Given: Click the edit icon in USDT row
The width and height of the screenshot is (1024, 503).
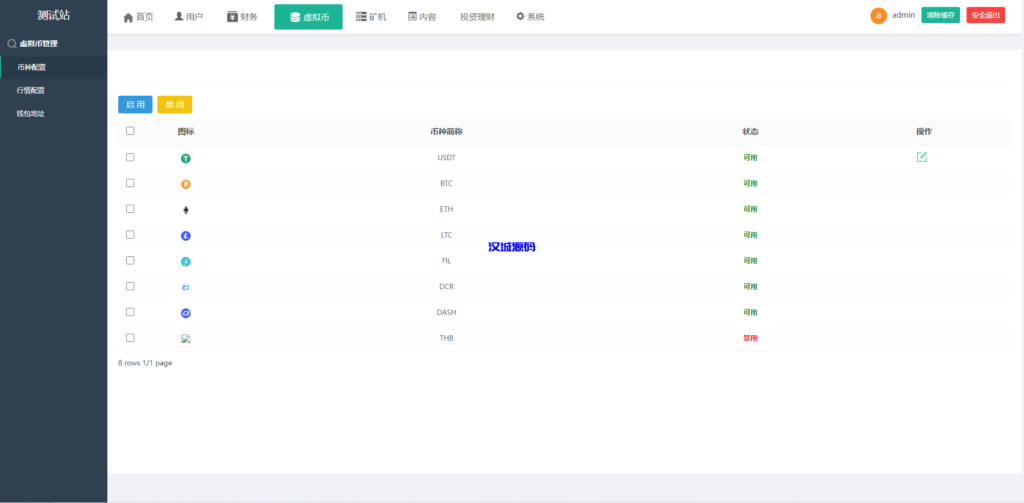Looking at the screenshot, I should click(922, 157).
